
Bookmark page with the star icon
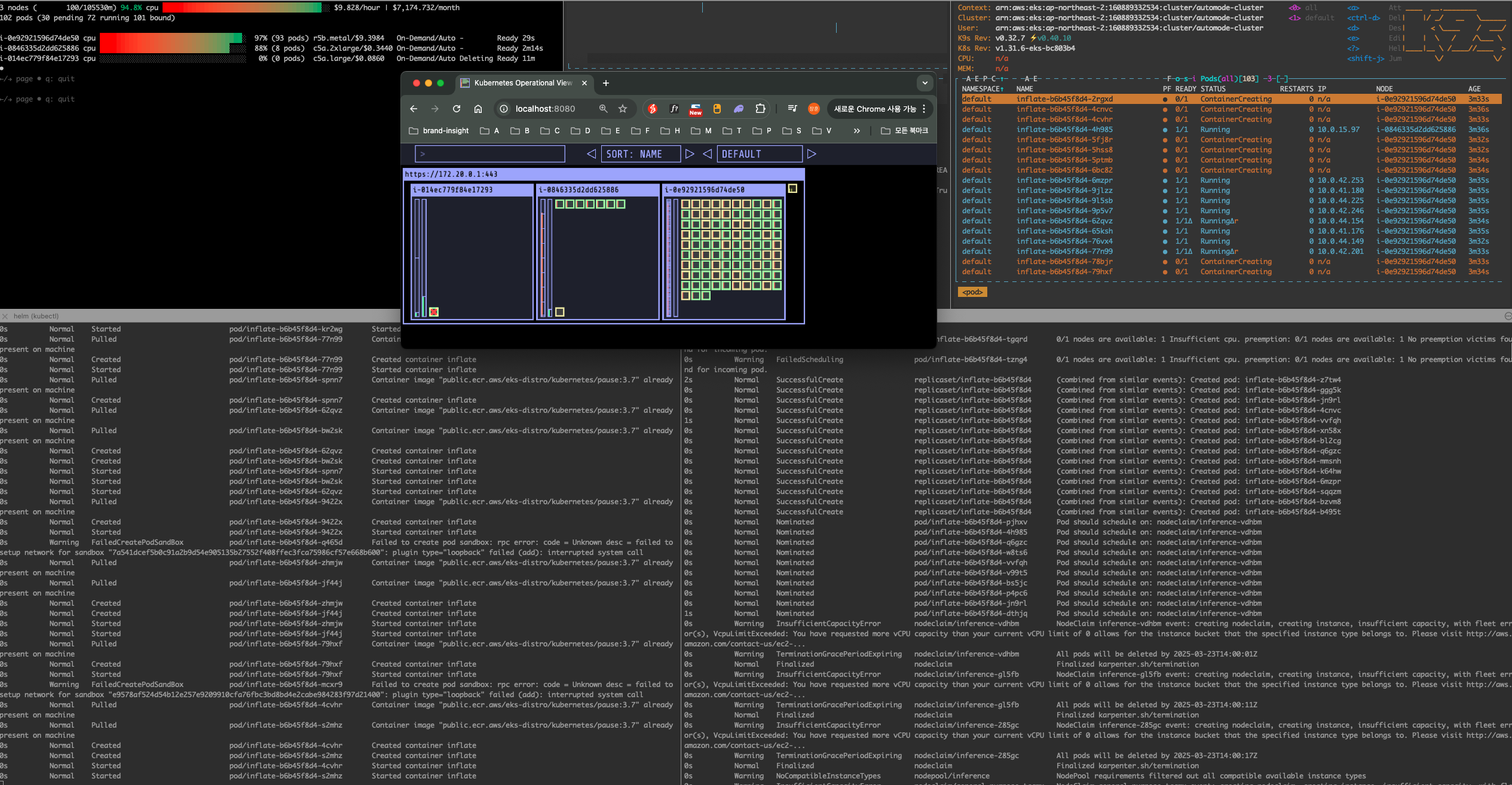(x=623, y=109)
